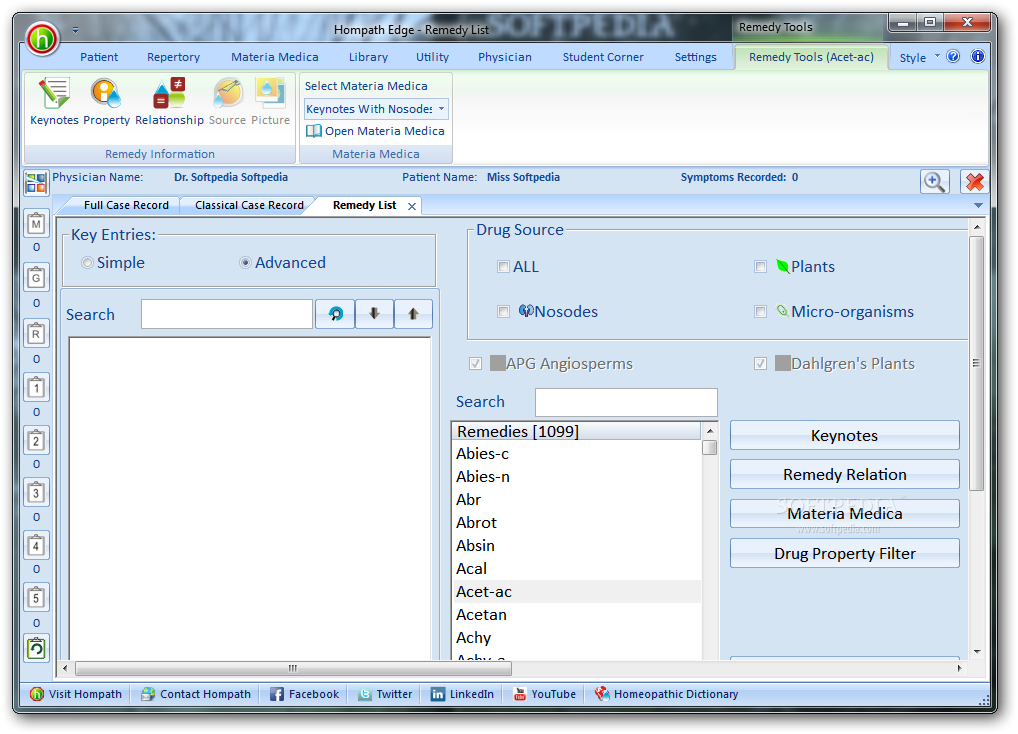Click the remedies search input field
Image resolution: width=1018 pixels, height=734 pixels.
[x=626, y=402]
